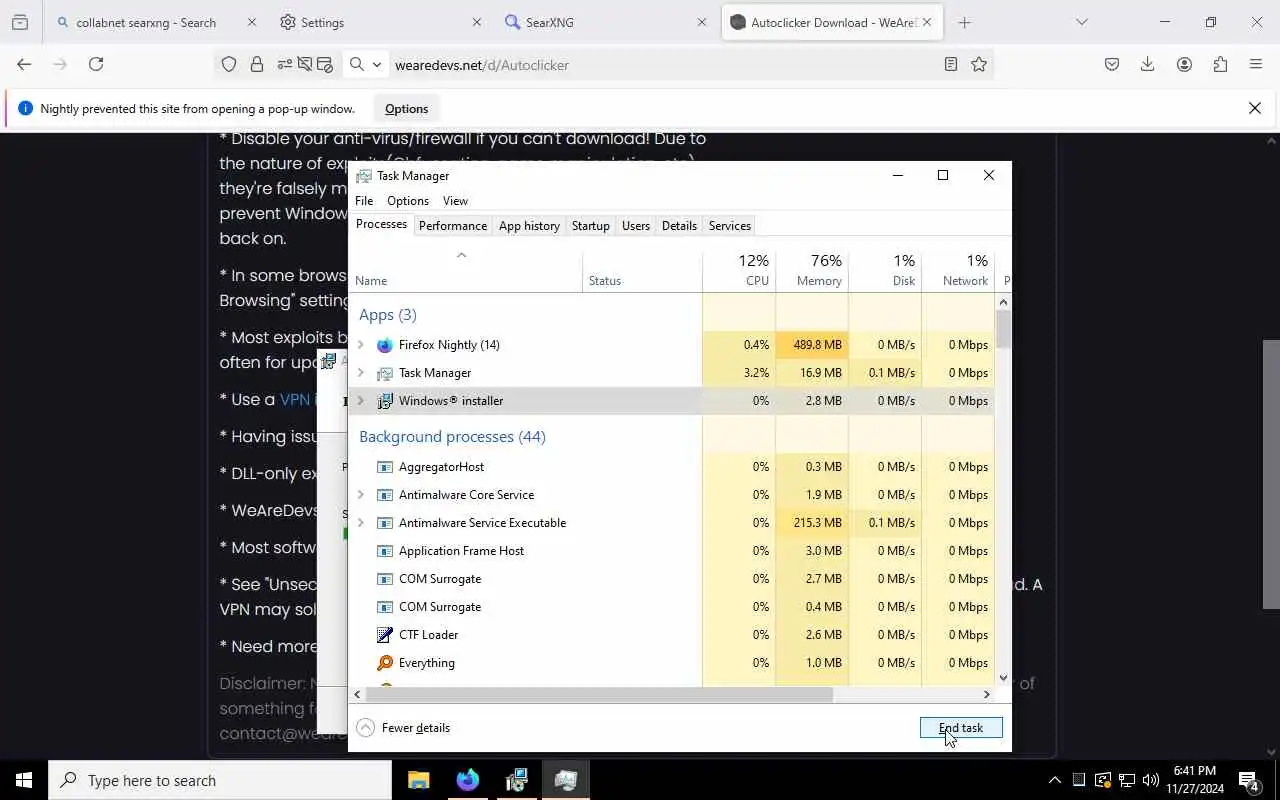
Task: Click the Windows taskbar search box
Action: tap(220, 780)
